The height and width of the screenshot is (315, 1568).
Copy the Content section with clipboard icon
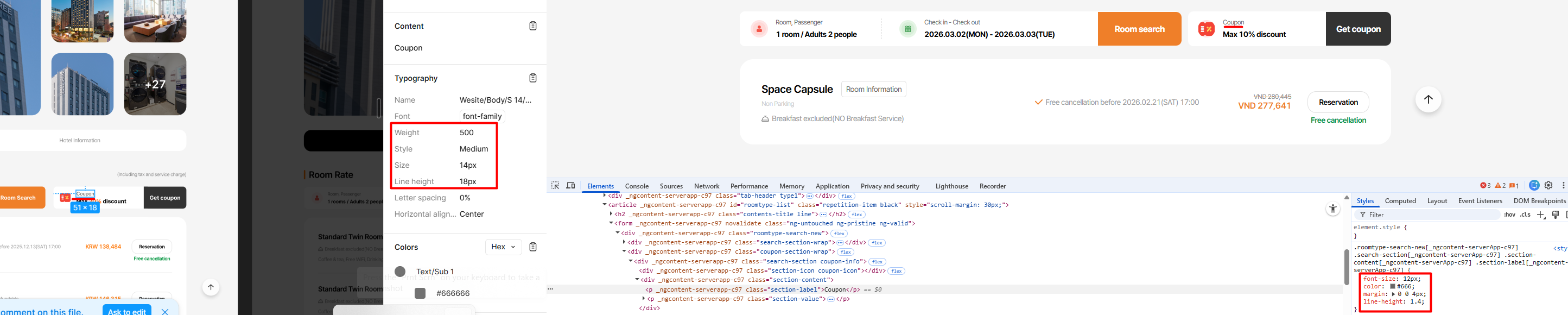532,26
